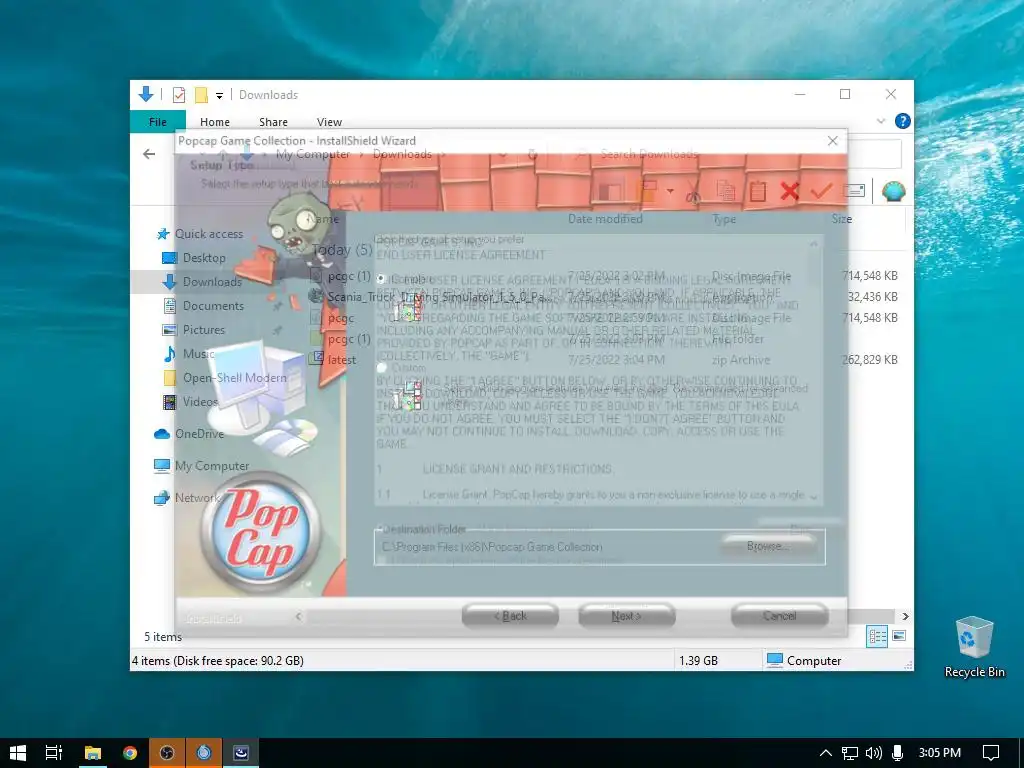The height and width of the screenshot is (768, 1024).
Task: Click the red X Delete toolbar icon
Action: [x=790, y=191]
